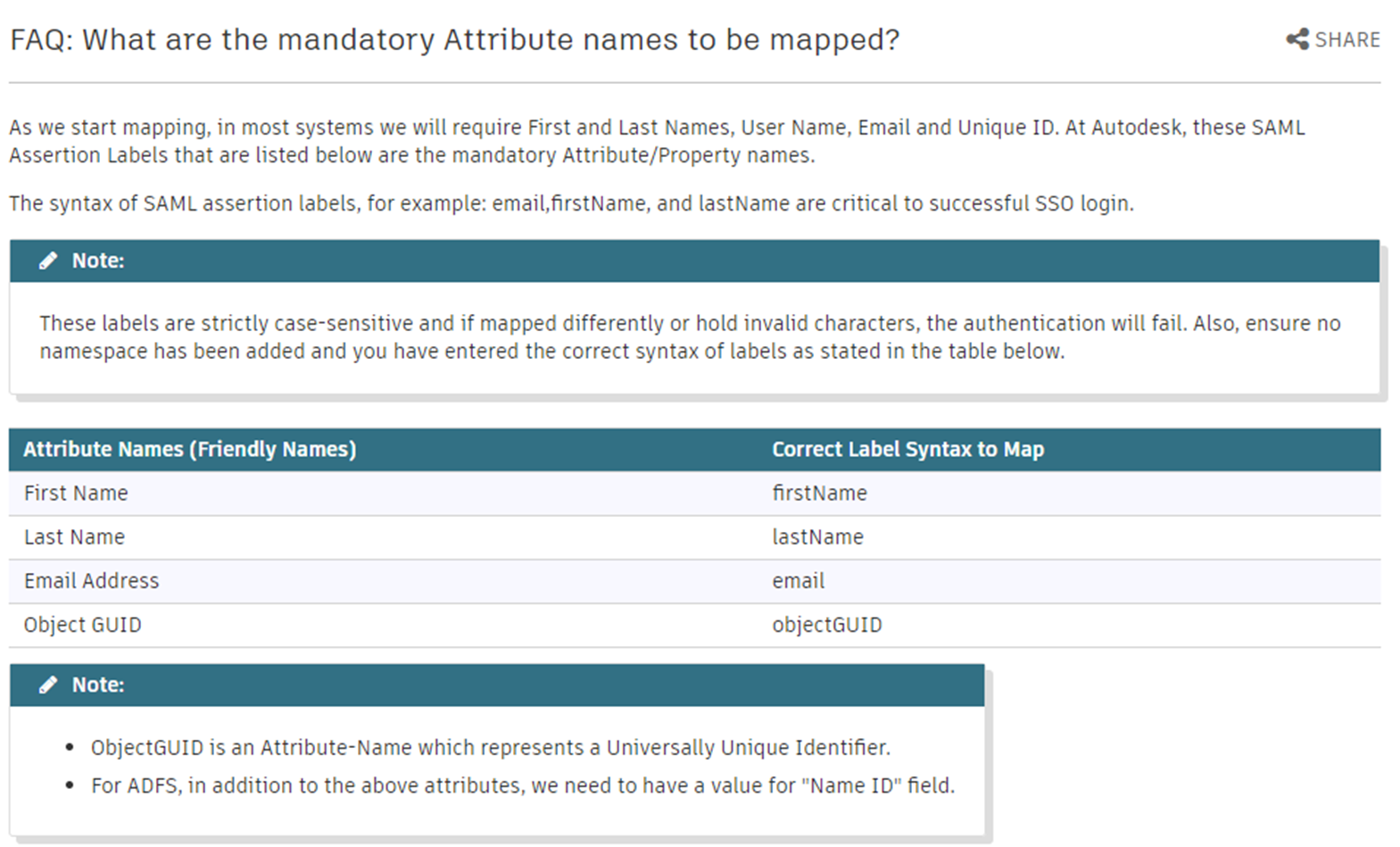Viewport: 1400px width, 847px height.
Task: Click the FAQ page title heading
Action: pos(454,40)
